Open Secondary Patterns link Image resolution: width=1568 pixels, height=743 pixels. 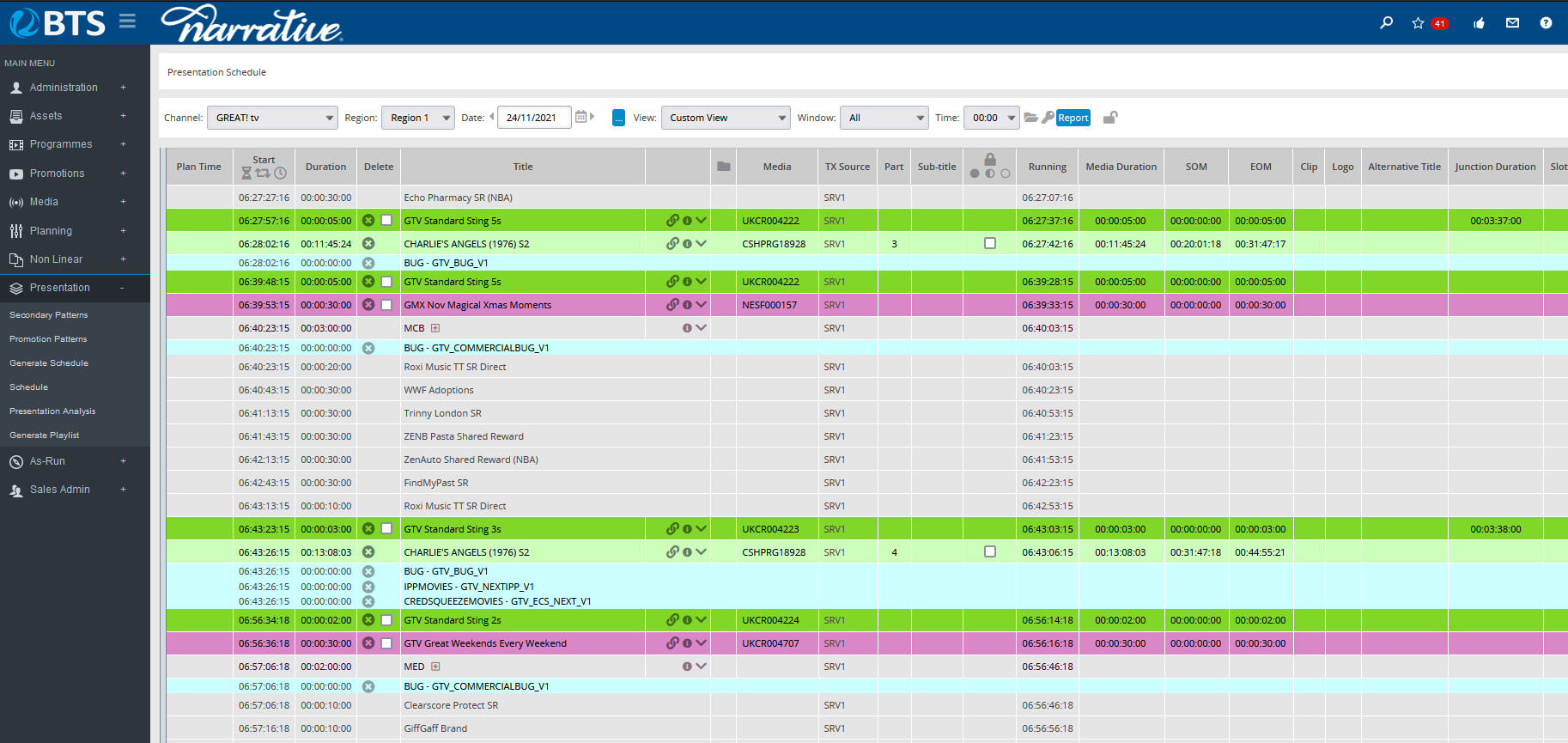[49, 315]
